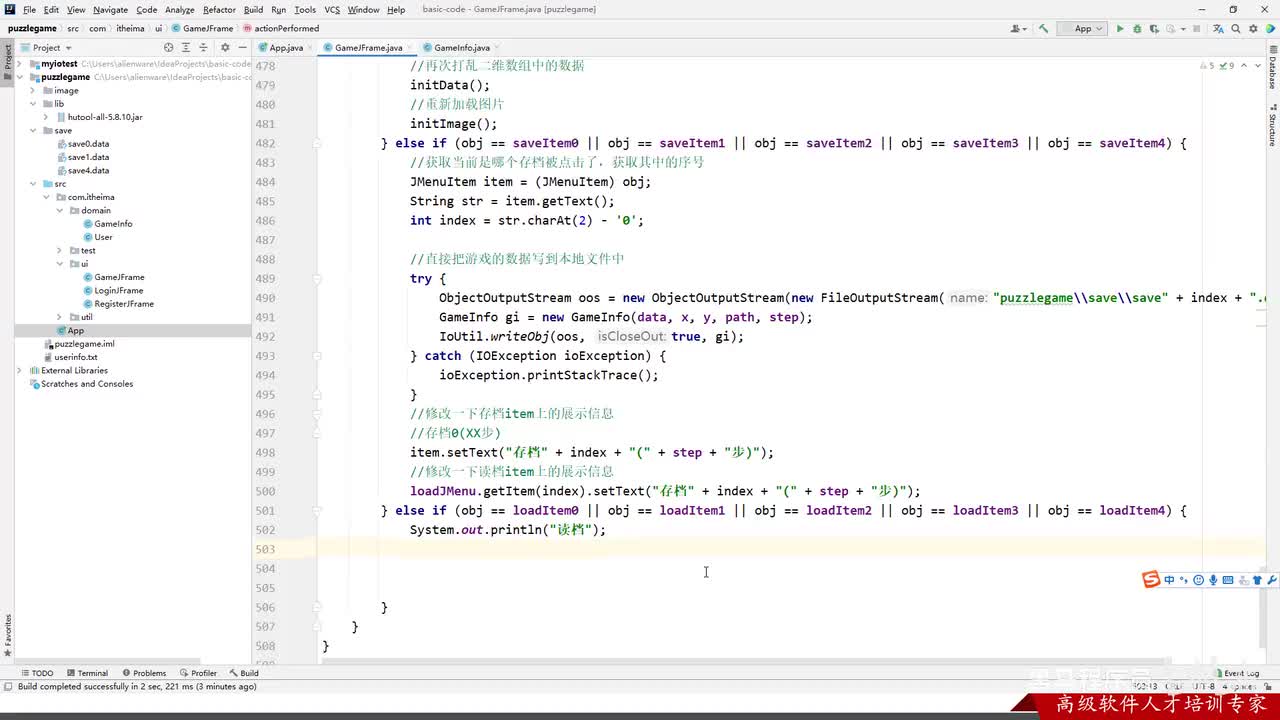Viewport: 1280px width, 720px height.
Task: Expand External Libraries node
Action: (20, 370)
